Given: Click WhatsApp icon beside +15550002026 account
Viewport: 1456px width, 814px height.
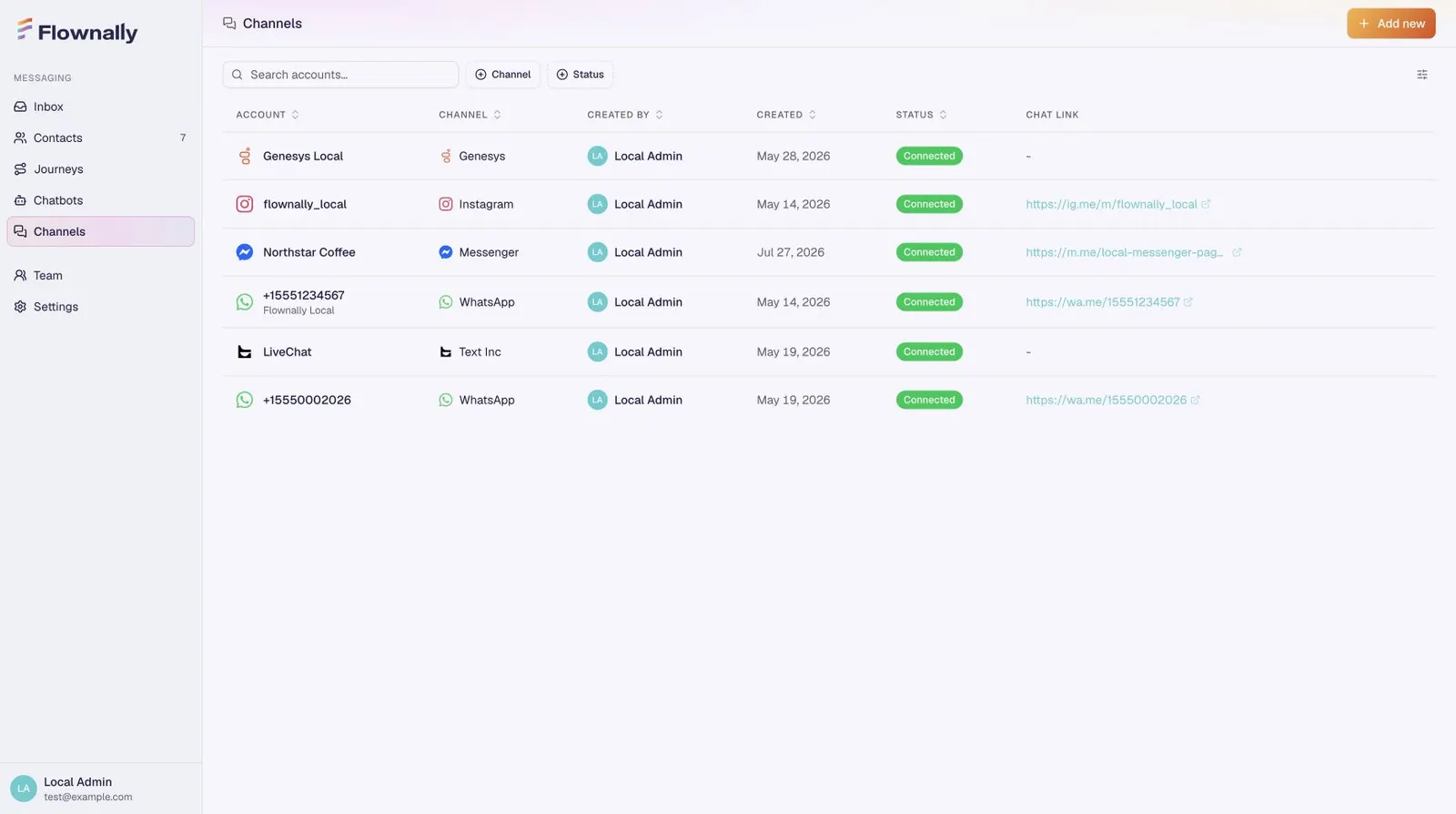Looking at the screenshot, I should tap(245, 400).
